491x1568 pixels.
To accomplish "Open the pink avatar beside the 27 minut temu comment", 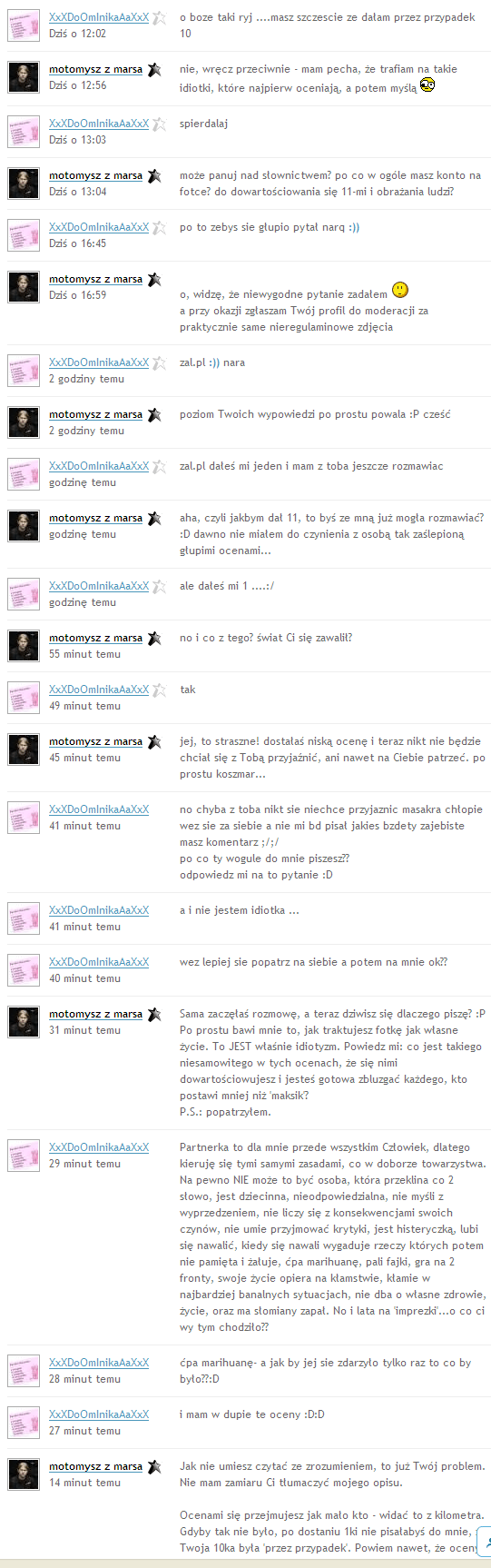I will pos(24,1423).
